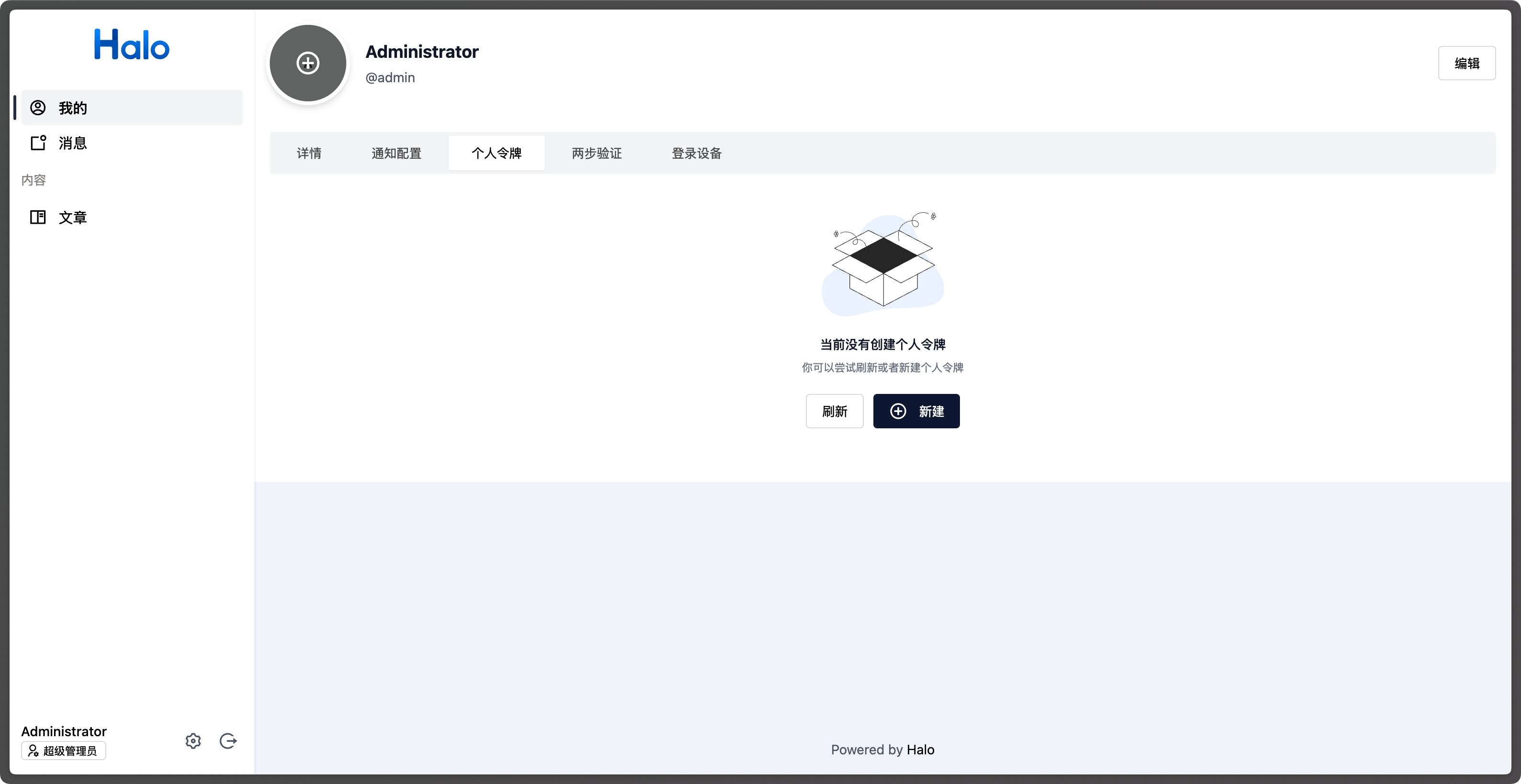Viewport: 1521px width, 784px height.
Task: Select the 我的 profile icon in sidebar
Action: coord(38,108)
